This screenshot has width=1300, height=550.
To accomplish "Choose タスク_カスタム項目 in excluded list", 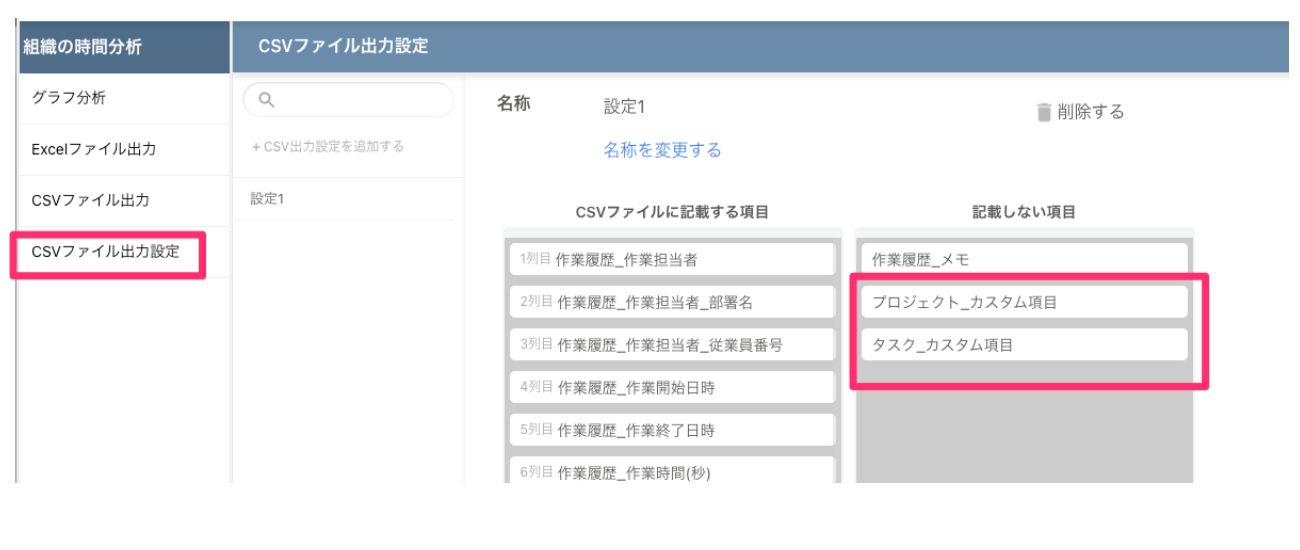I will [x=1024, y=345].
